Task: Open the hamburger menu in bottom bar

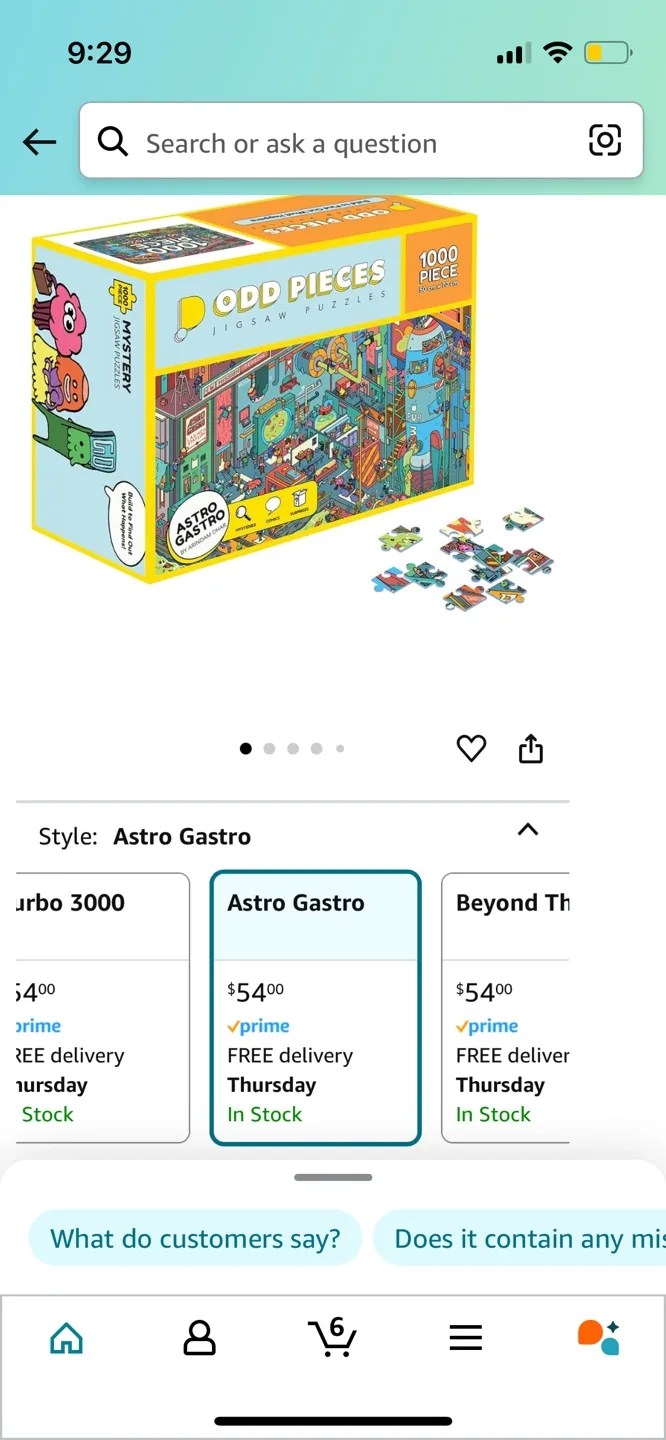Action: coord(465,1336)
